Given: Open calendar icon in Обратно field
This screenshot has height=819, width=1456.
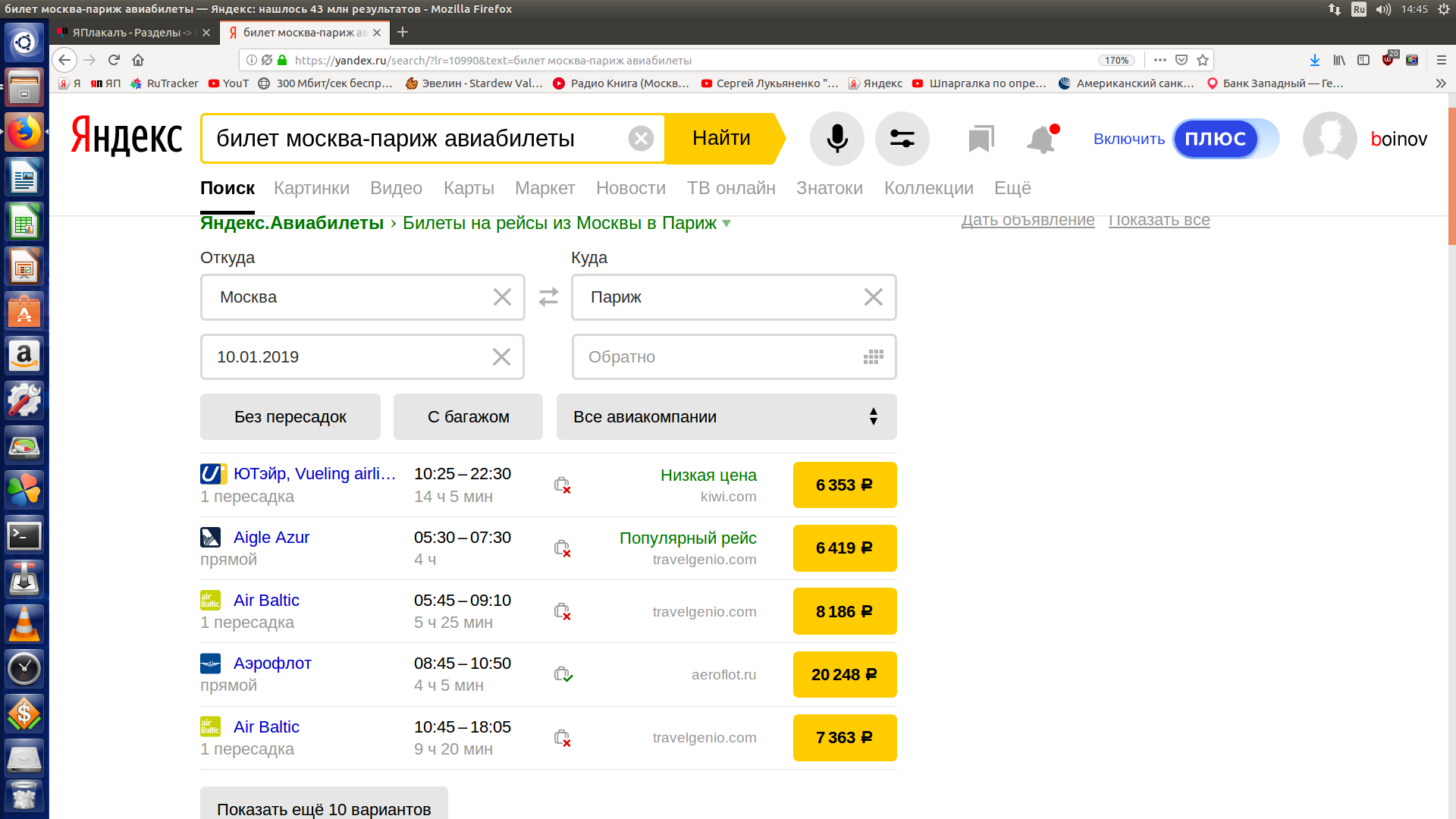Looking at the screenshot, I should click(874, 356).
